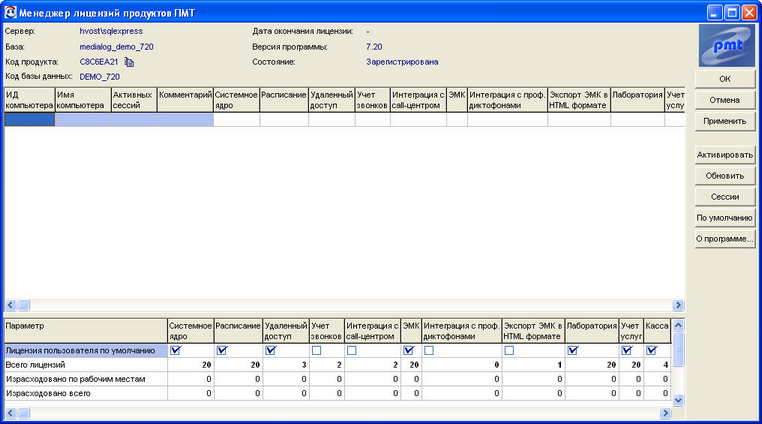Check default license for Интеграция с проф. диктофонами
762x424 pixels.
(x=429, y=350)
